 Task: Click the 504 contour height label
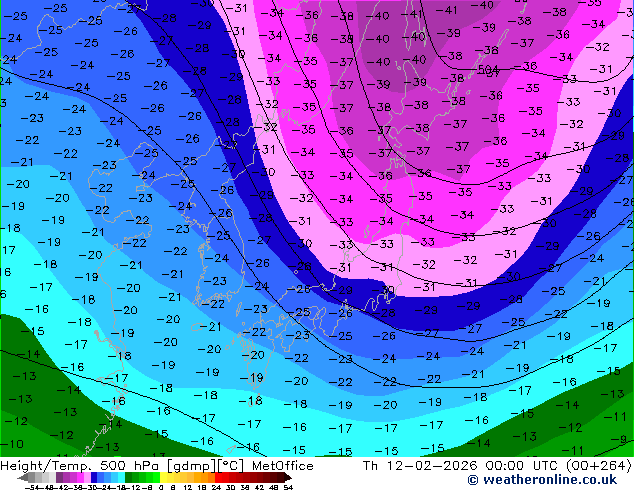[488, 70]
